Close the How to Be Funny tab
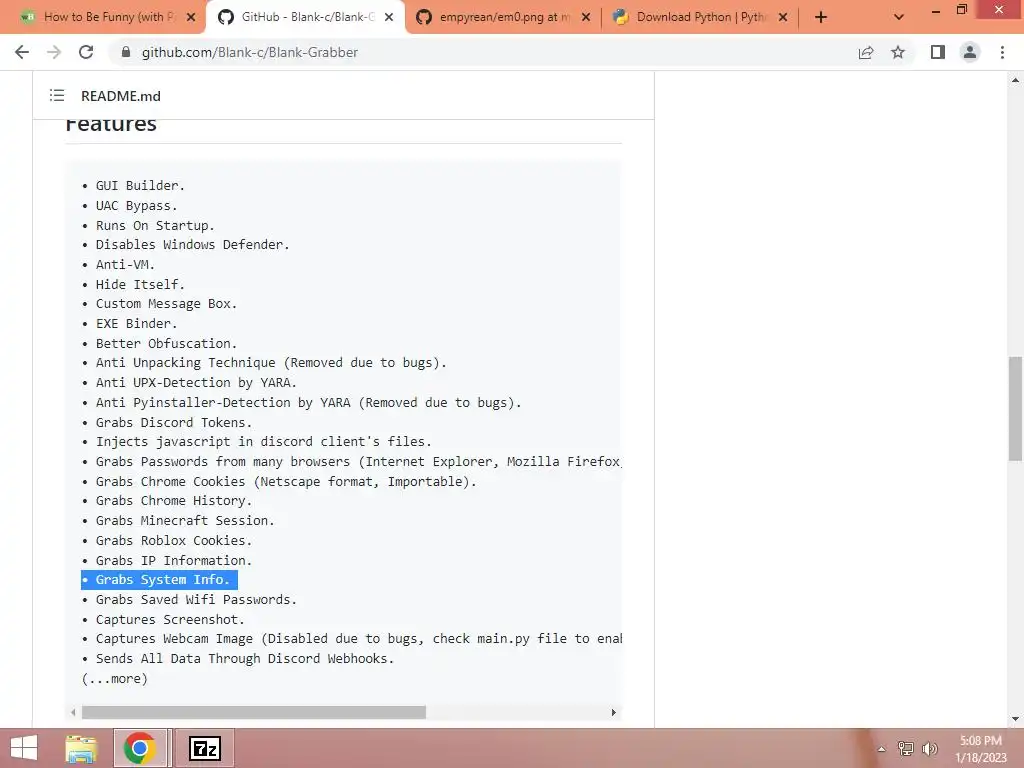The height and width of the screenshot is (768, 1024). [x=191, y=17]
